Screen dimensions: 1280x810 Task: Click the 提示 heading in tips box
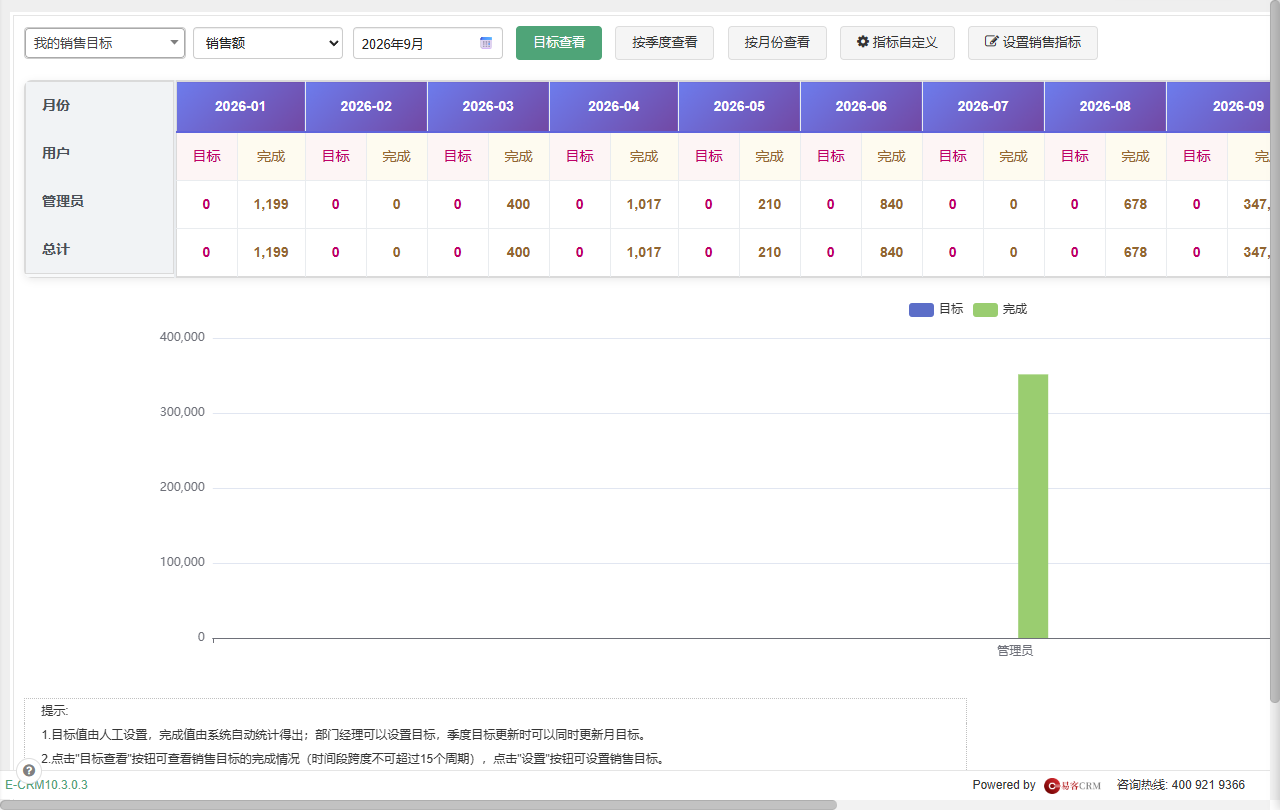(54, 711)
